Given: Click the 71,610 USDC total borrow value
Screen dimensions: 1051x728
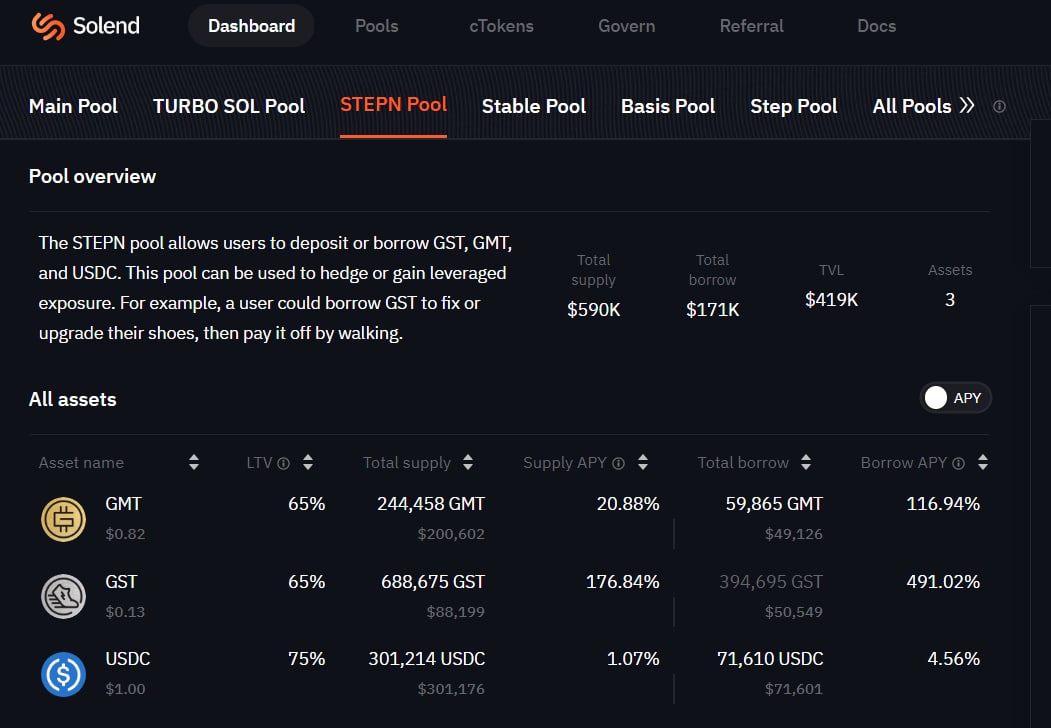Looking at the screenshot, I should point(770,659).
